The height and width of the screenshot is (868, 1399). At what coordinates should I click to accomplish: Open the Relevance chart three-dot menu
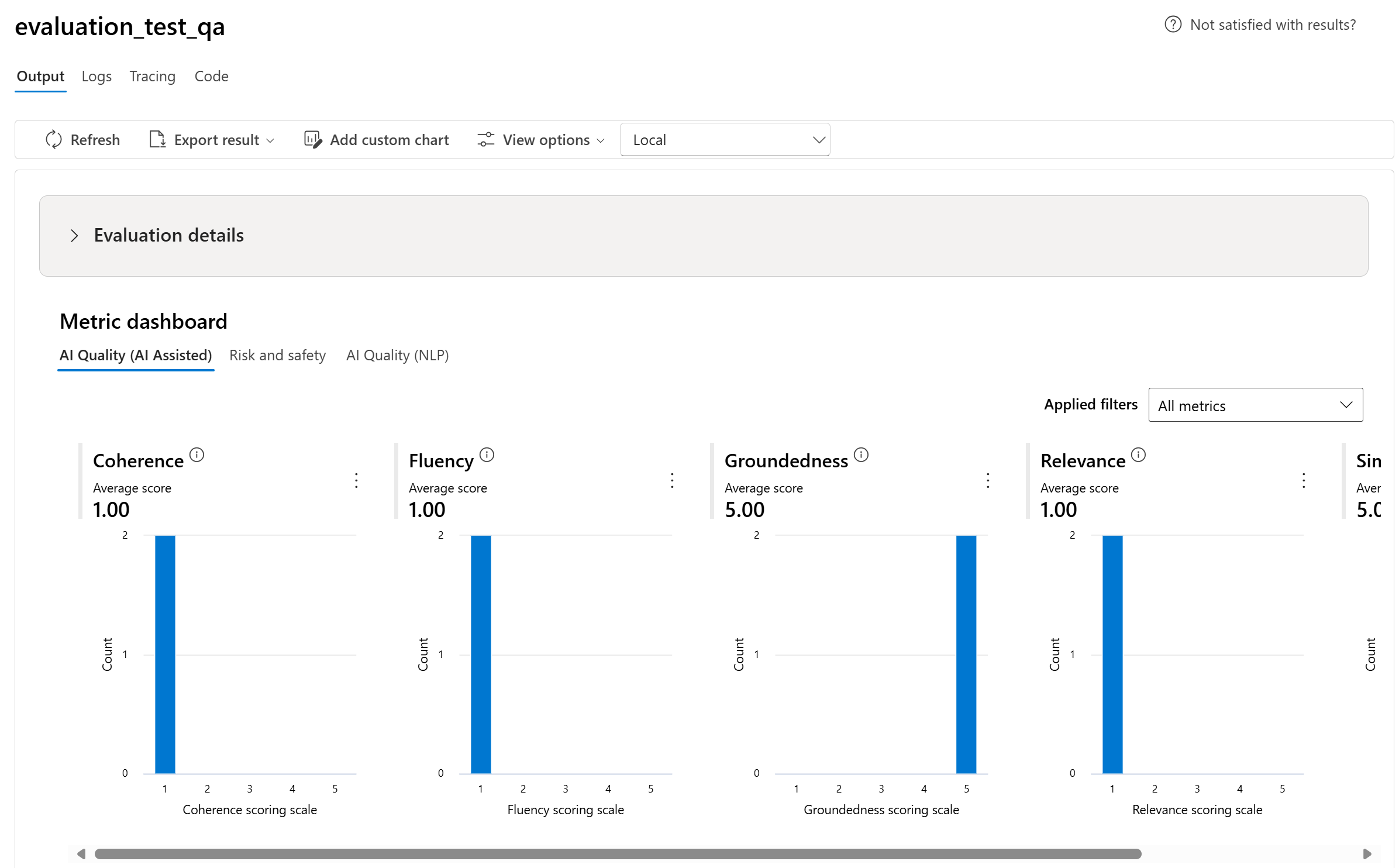1304,481
